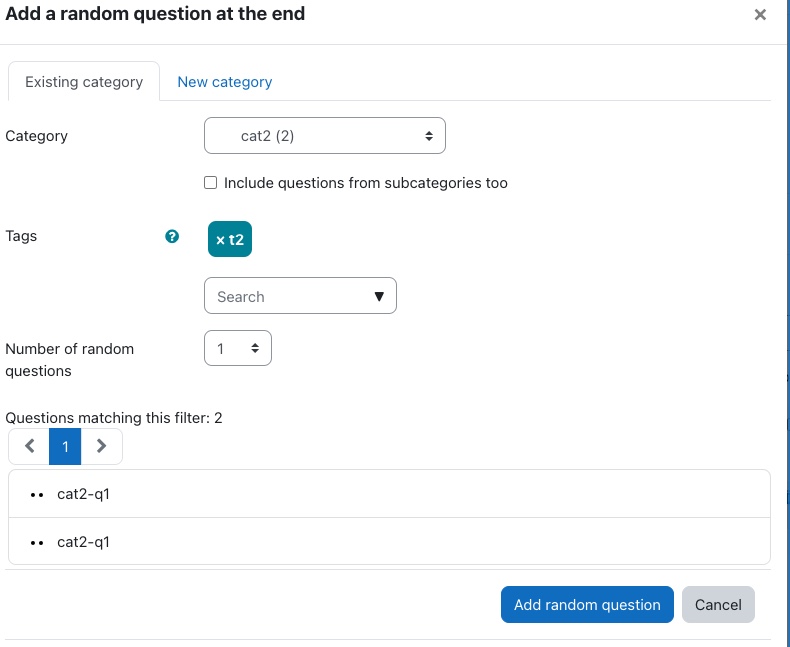
Task: Tick Include questions from subcategories checkbox
Action: [x=211, y=182]
